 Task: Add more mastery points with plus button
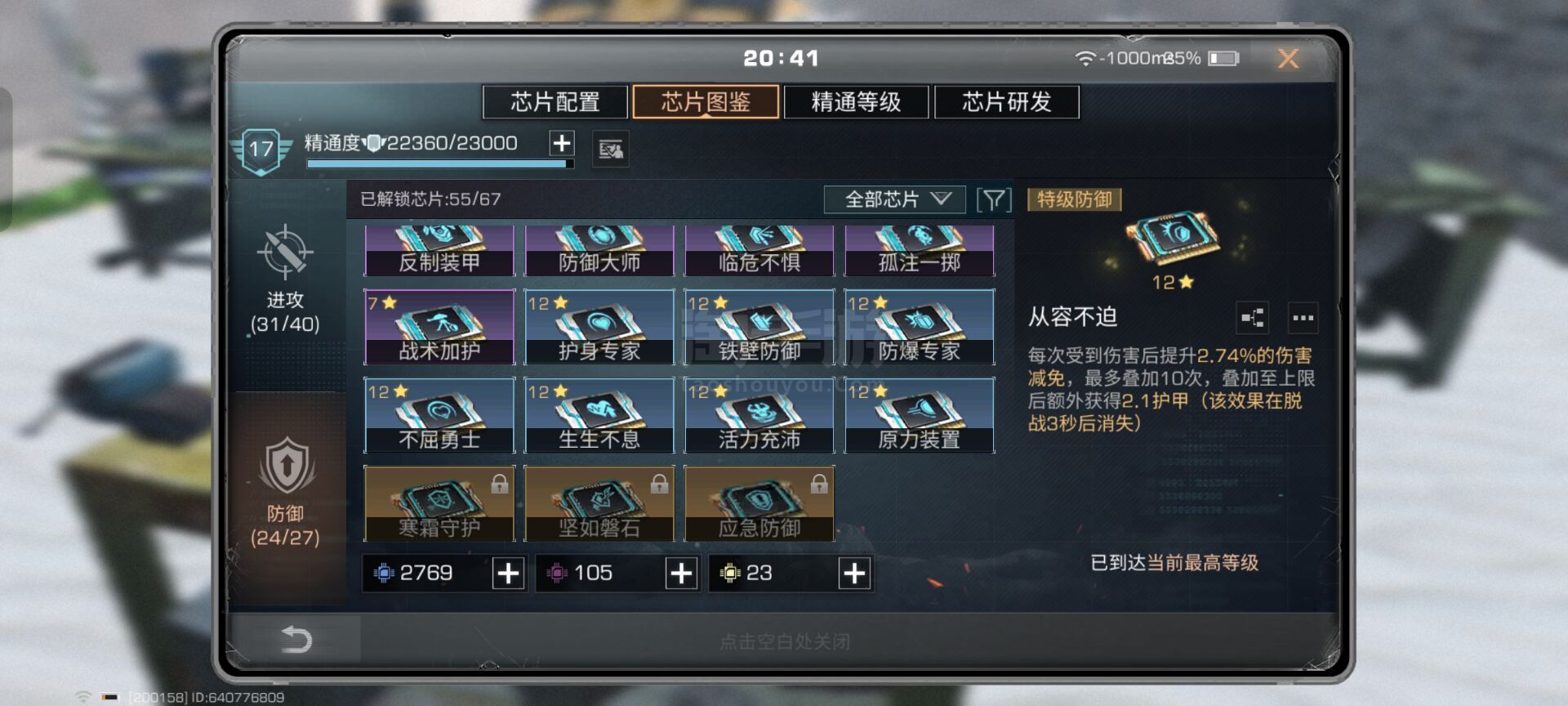pyautogui.click(x=561, y=144)
